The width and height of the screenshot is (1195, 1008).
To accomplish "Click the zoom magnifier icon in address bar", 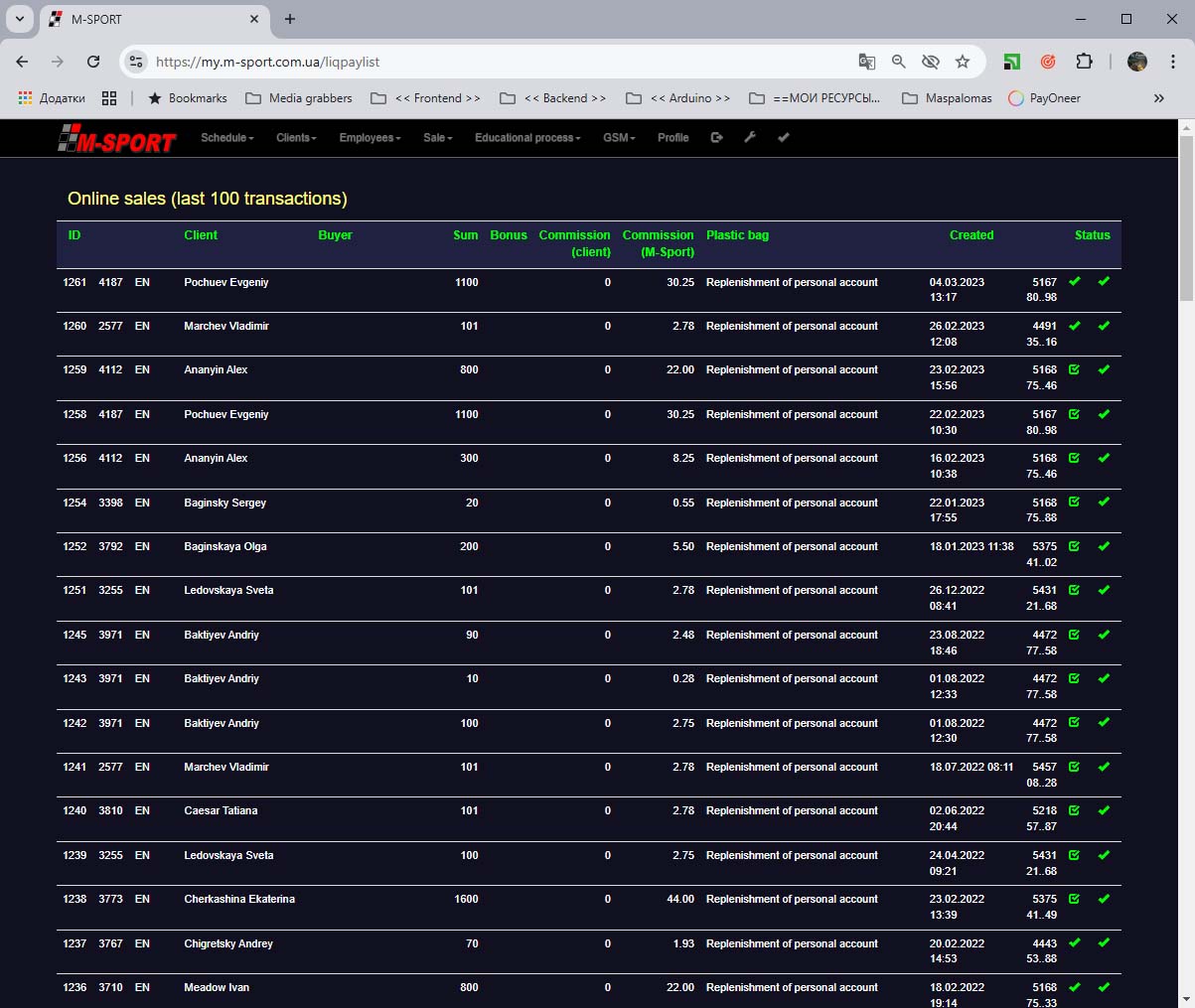I will 899,62.
